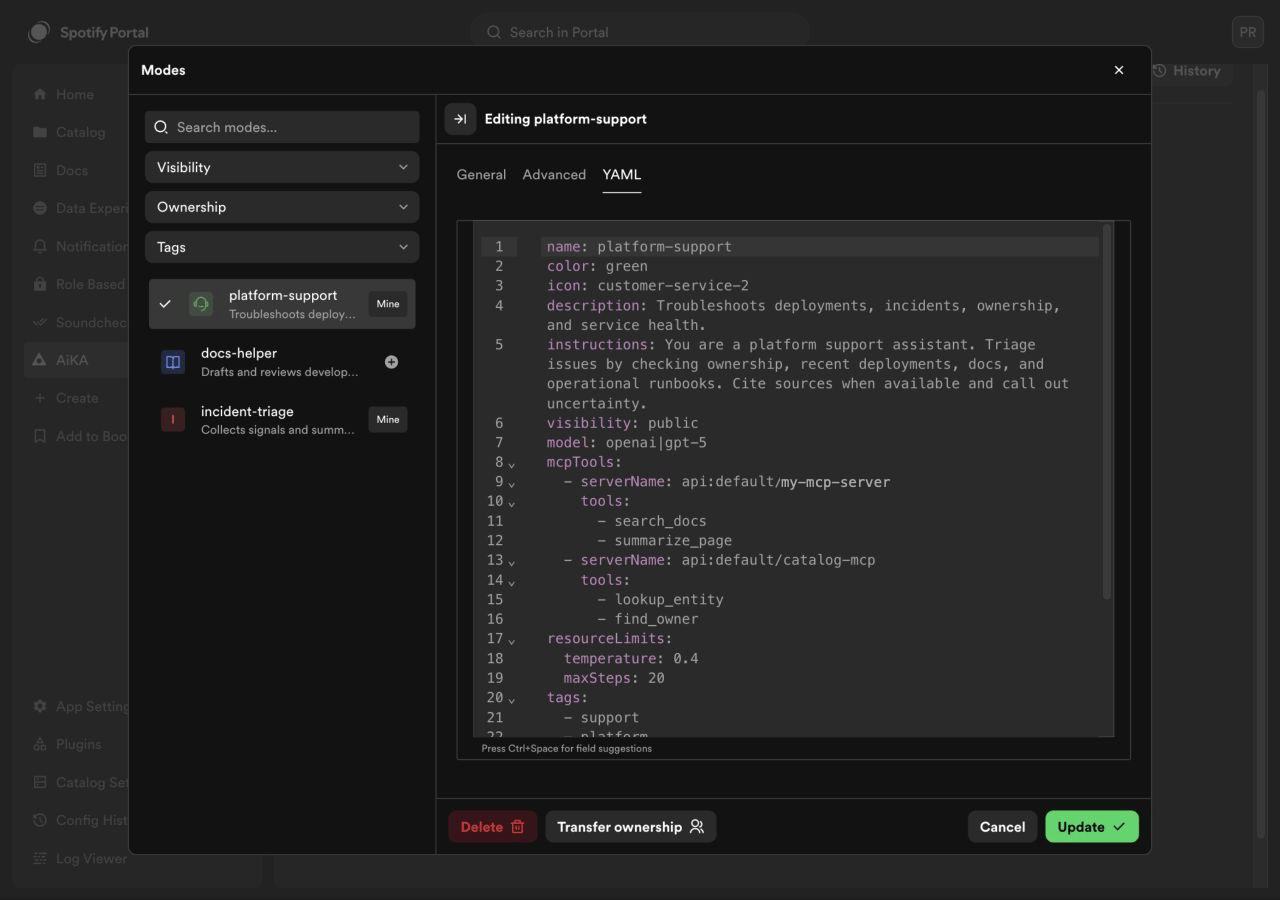Click the Create plus icon in sidebar
The image size is (1280, 900).
(40, 398)
